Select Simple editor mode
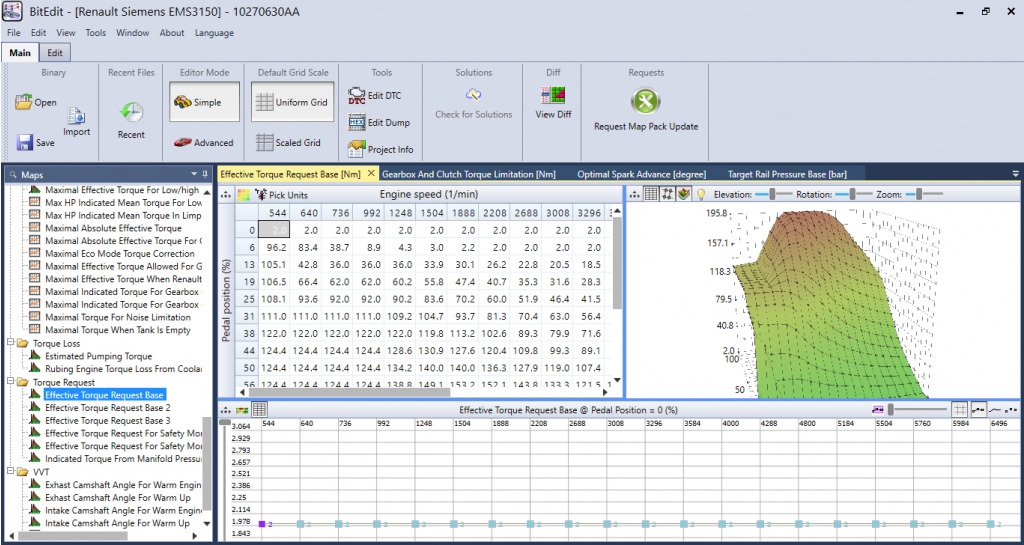 204,102
